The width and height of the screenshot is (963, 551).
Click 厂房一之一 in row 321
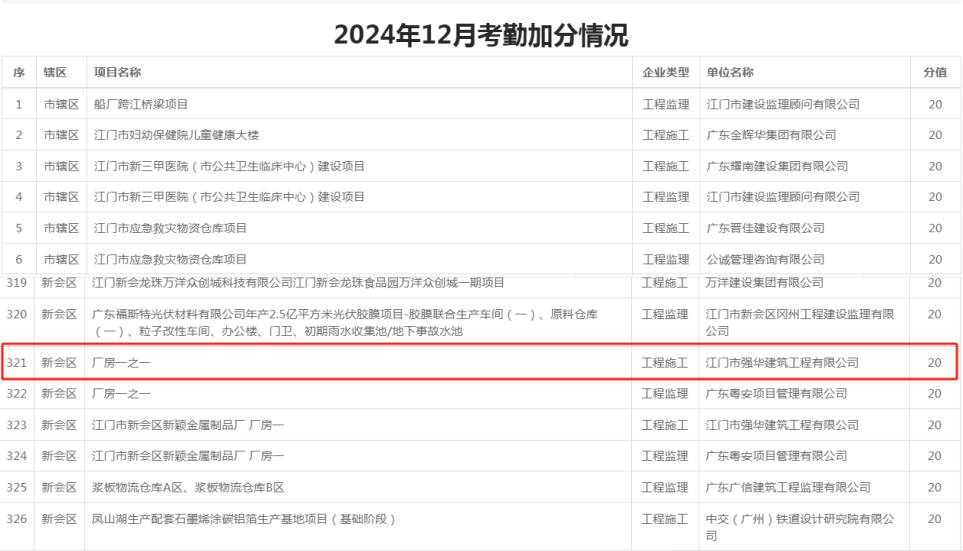coord(121,363)
